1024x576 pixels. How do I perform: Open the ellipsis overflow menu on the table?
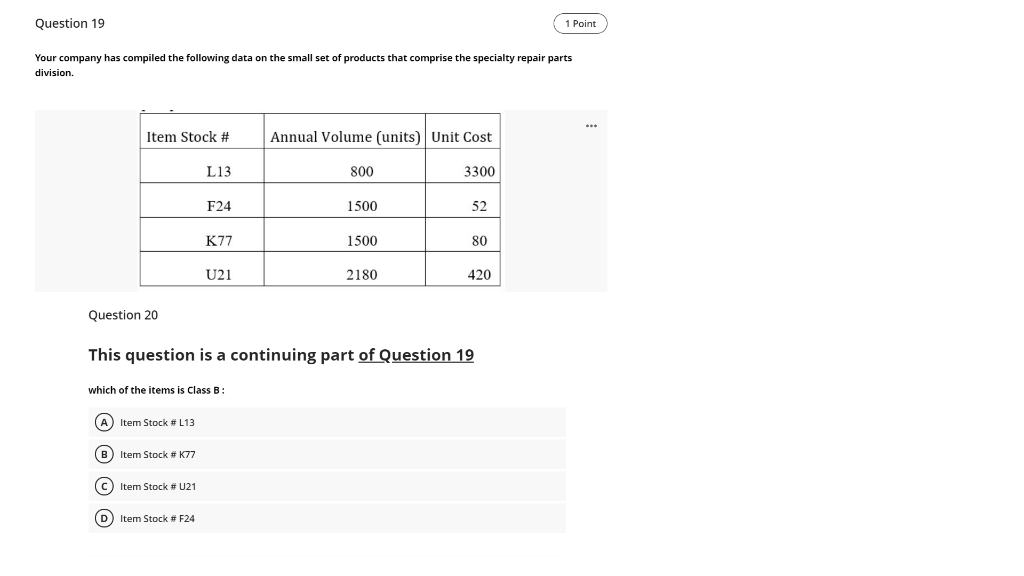591,125
